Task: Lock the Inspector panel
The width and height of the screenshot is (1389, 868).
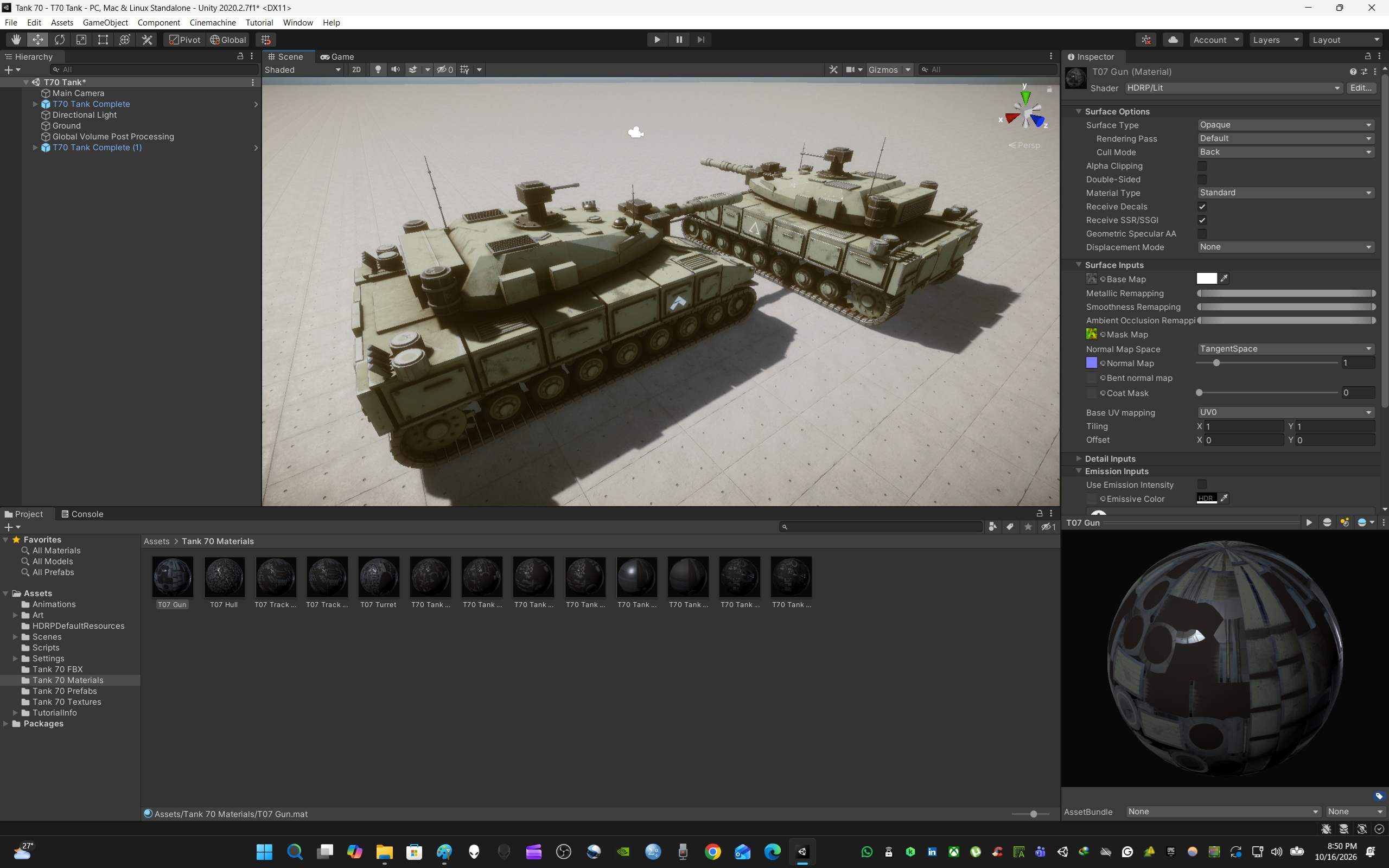Action: (1368, 56)
